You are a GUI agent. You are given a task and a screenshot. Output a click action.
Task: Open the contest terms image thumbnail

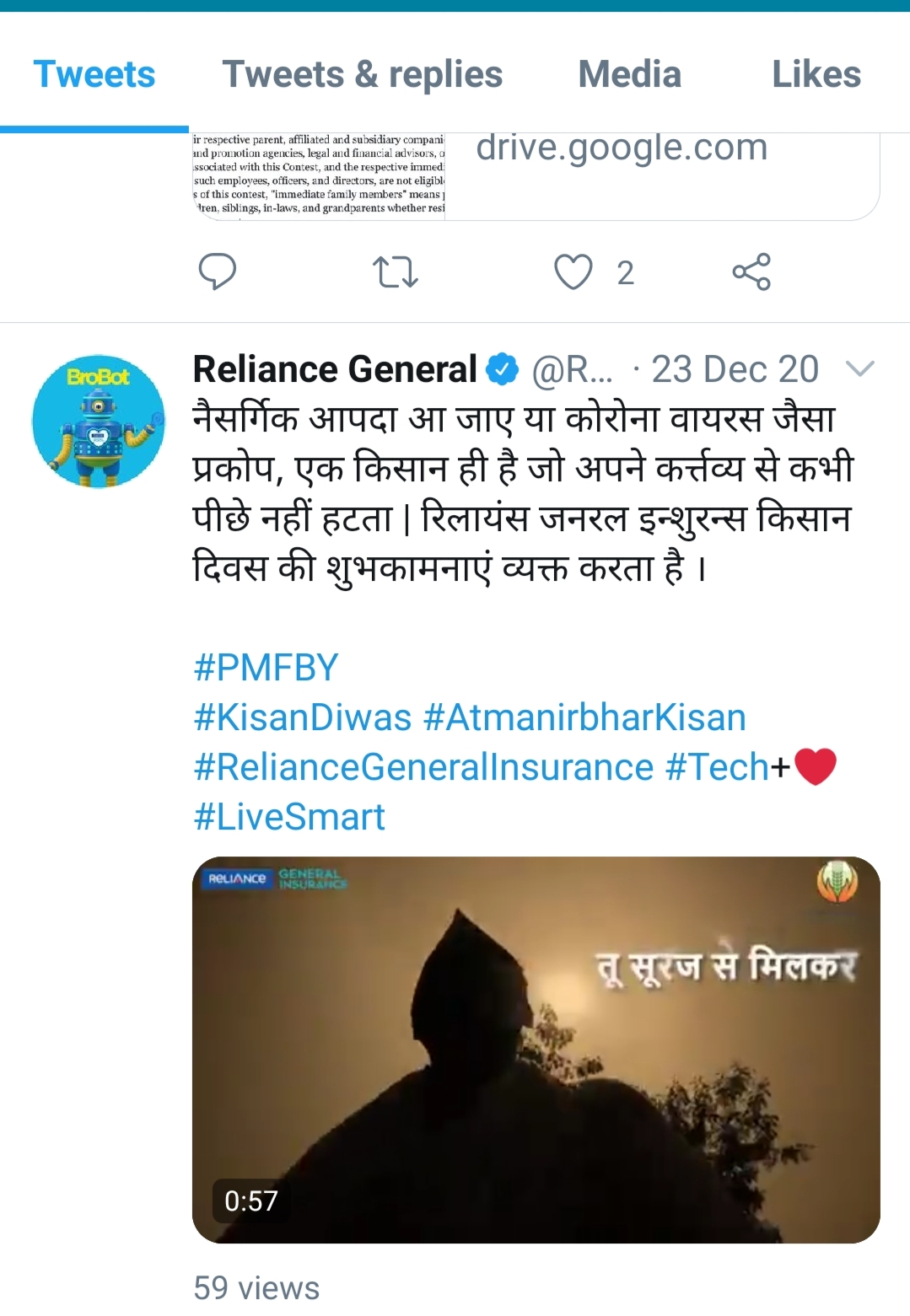[x=318, y=175]
